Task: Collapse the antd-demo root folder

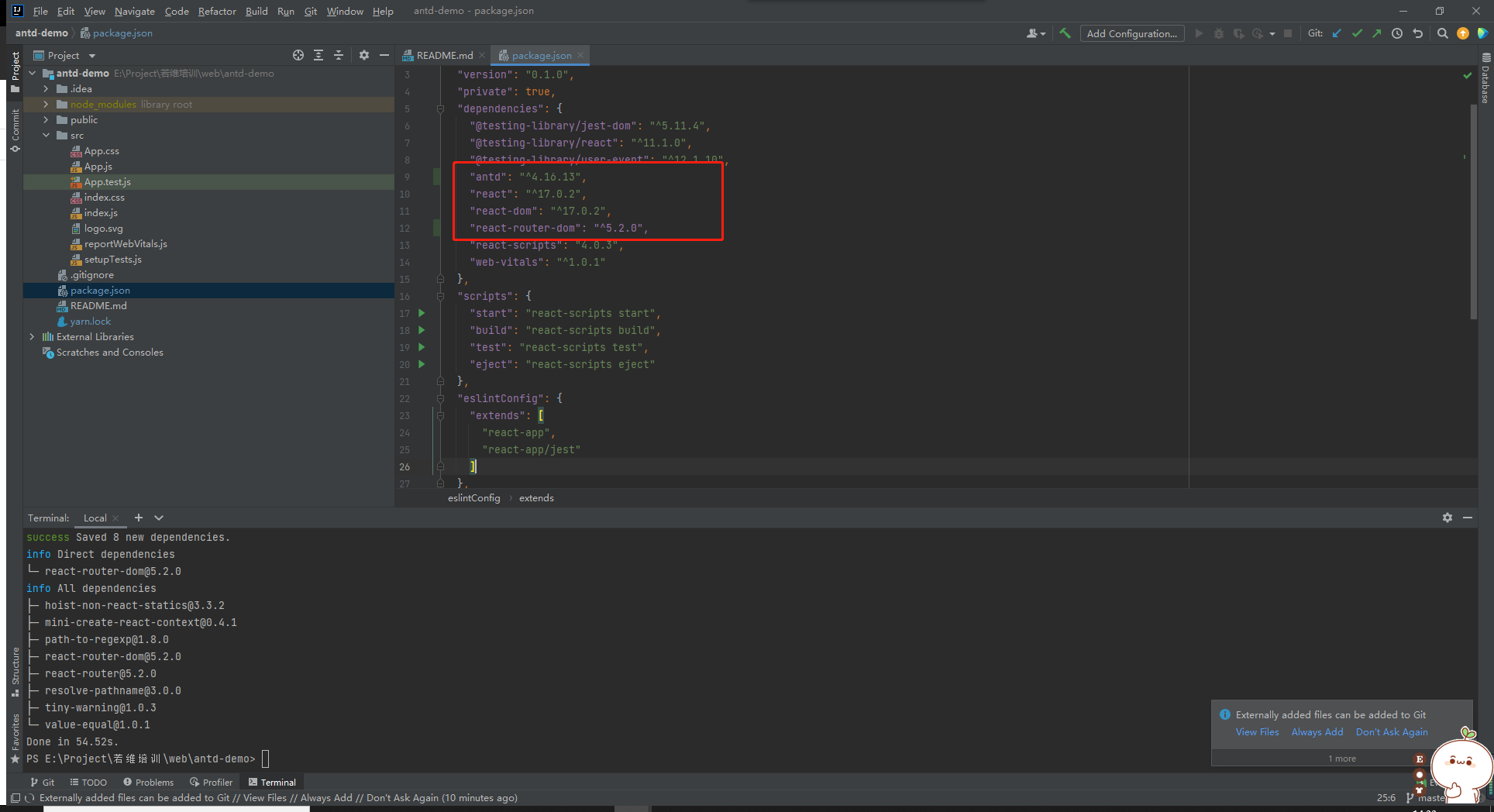Action: [x=33, y=73]
